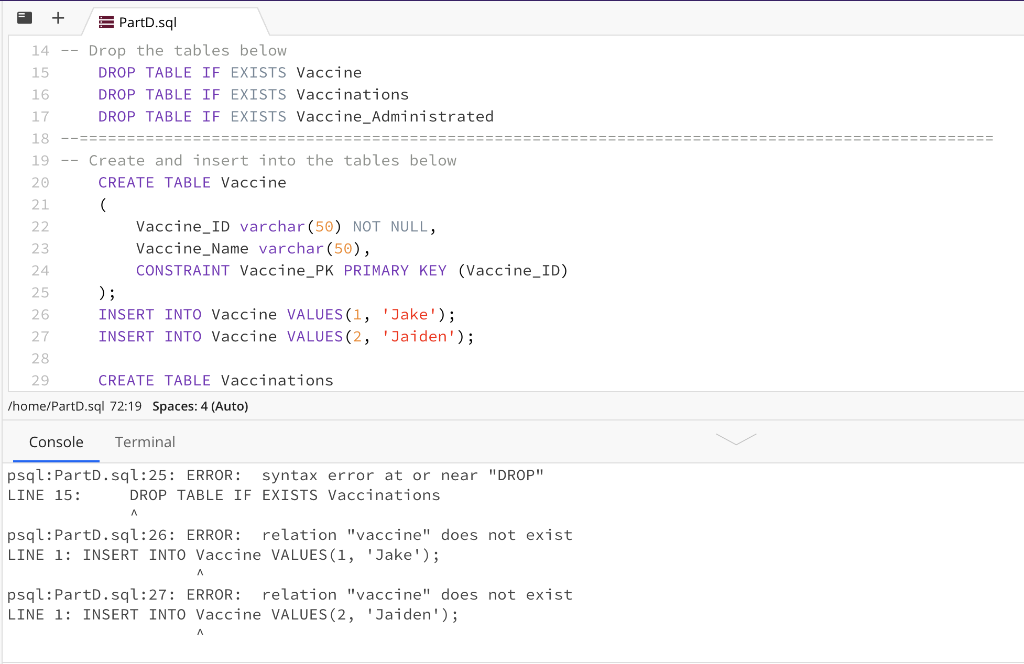This screenshot has height=664, width=1024.
Task: Click the /home/PartD.sql file path
Action: click(x=54, y=406)
